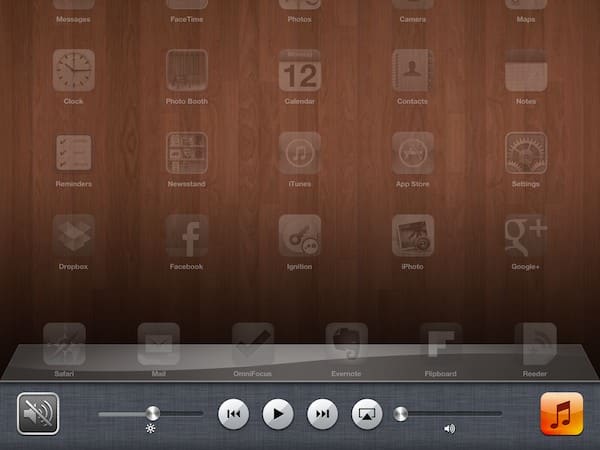600x450 pixels.
Task: Open the Settings app
Action: (526, 153)
